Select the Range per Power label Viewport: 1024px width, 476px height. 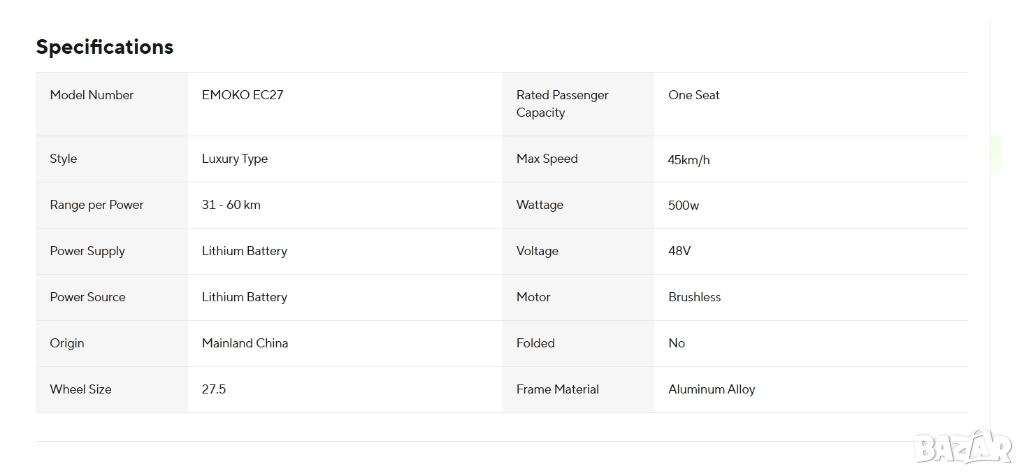pyautogui.click(x=97, y=205)
